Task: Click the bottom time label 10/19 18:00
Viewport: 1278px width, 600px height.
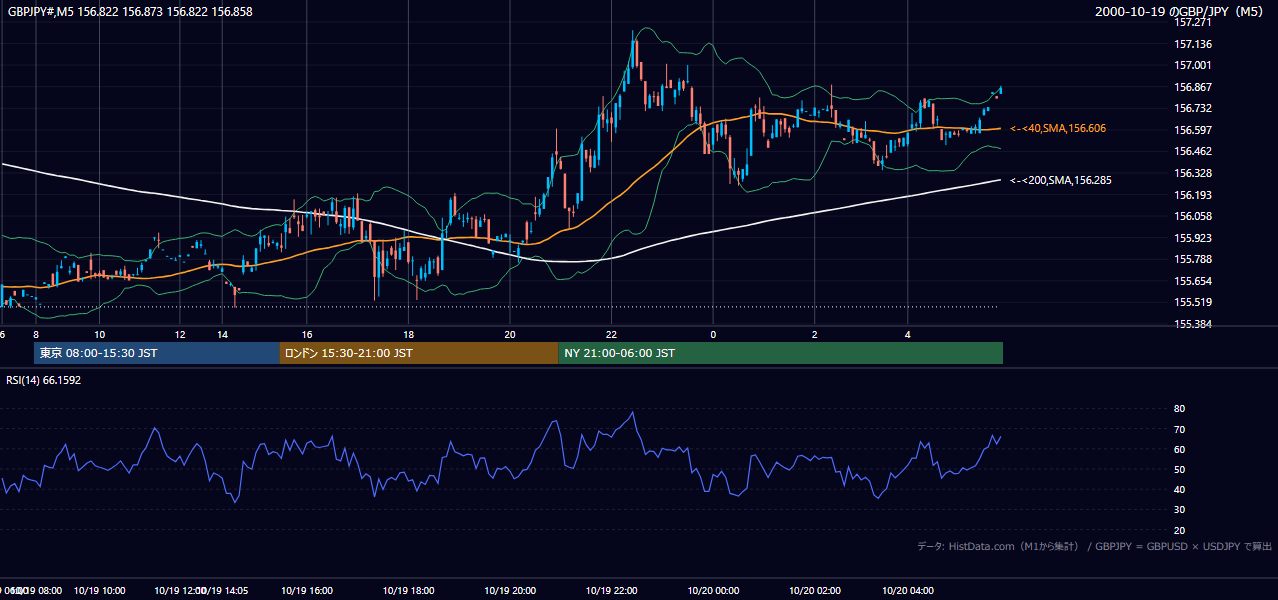Action: (x=408, y=590)
